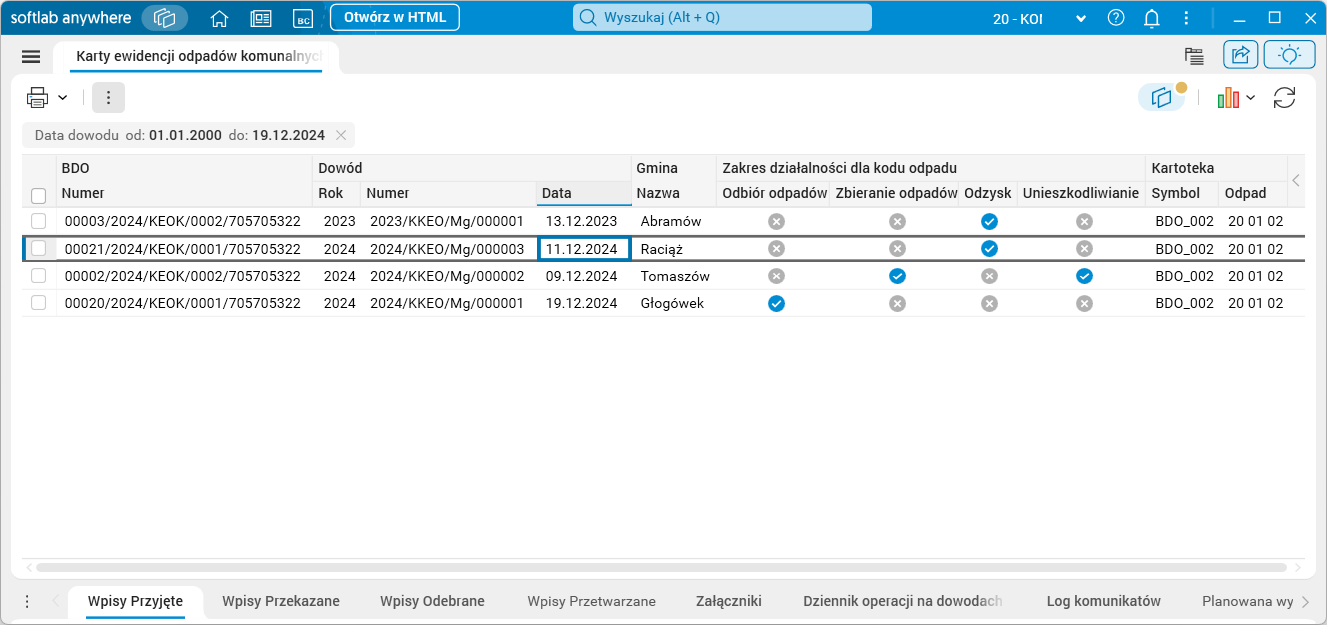This screenshot has height=625, width=1327.
Task: Sort by the Rok column header
Action: point(337,193)
